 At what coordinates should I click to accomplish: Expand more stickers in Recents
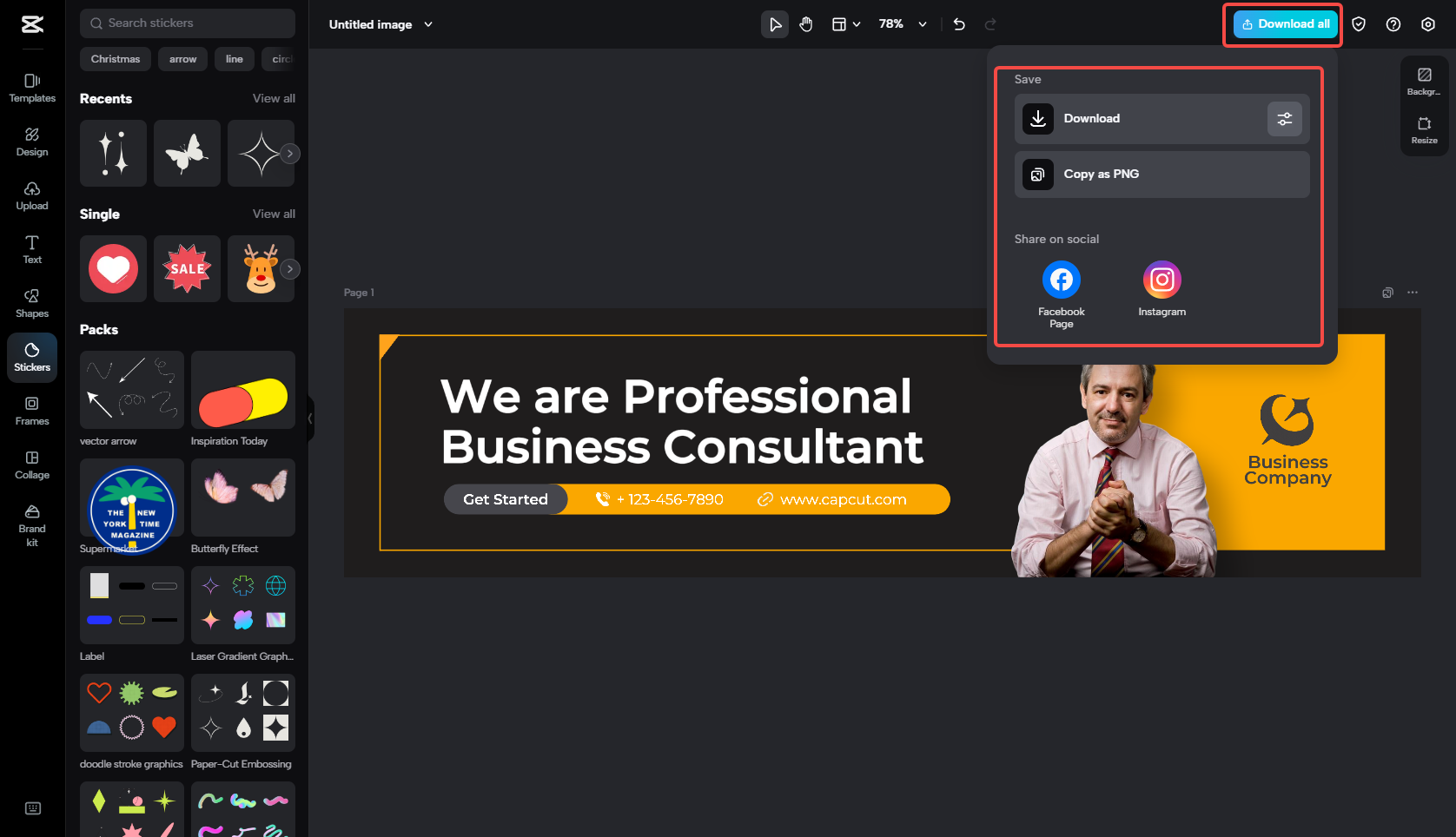click(x=289, y=153)
